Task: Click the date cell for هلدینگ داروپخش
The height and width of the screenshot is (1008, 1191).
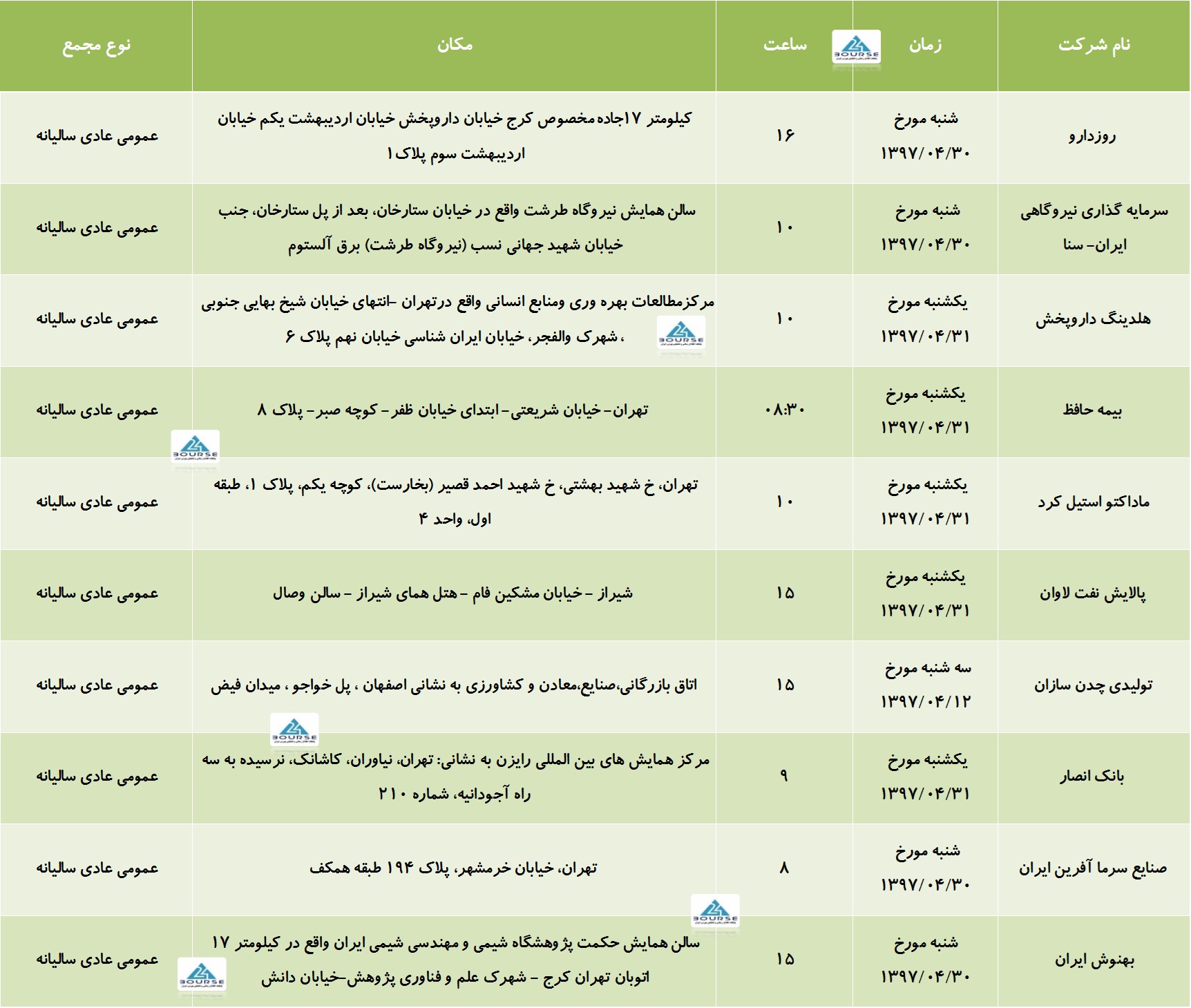Action: 926,319
